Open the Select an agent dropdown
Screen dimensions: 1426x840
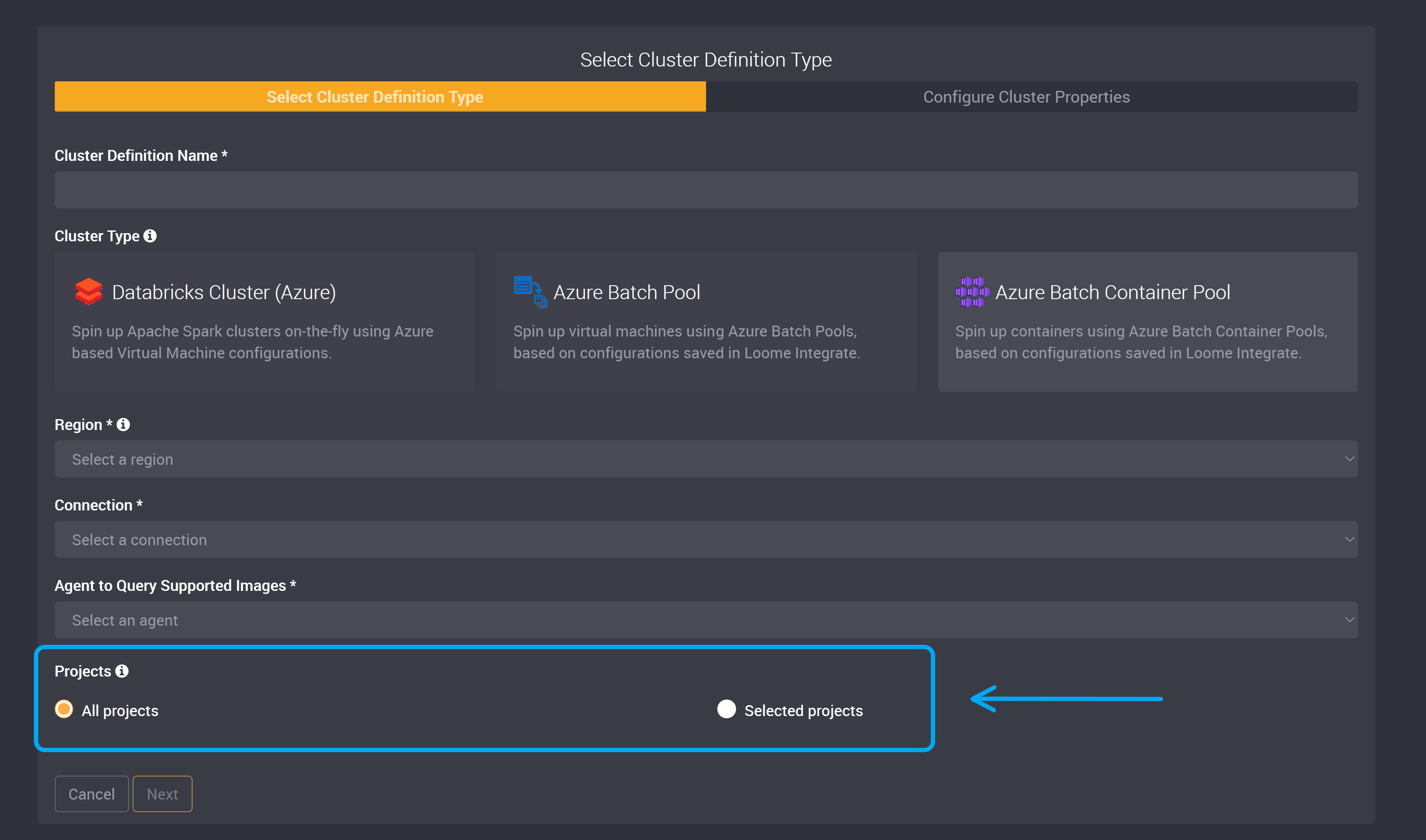tap(706, 620)
